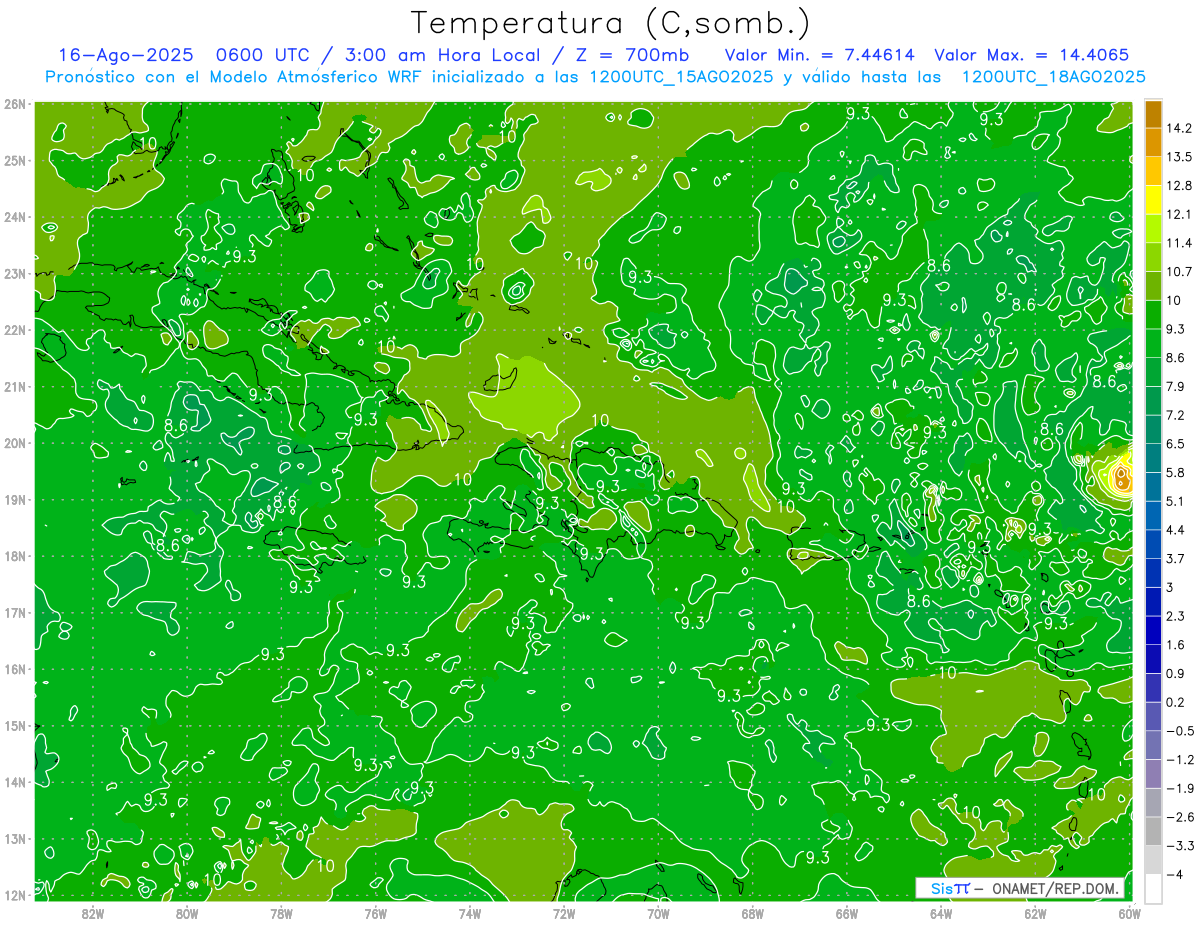Click 'Valor Min. = 7.44614'
This screenshot has height=927, width=1200.
coord(819,55)
